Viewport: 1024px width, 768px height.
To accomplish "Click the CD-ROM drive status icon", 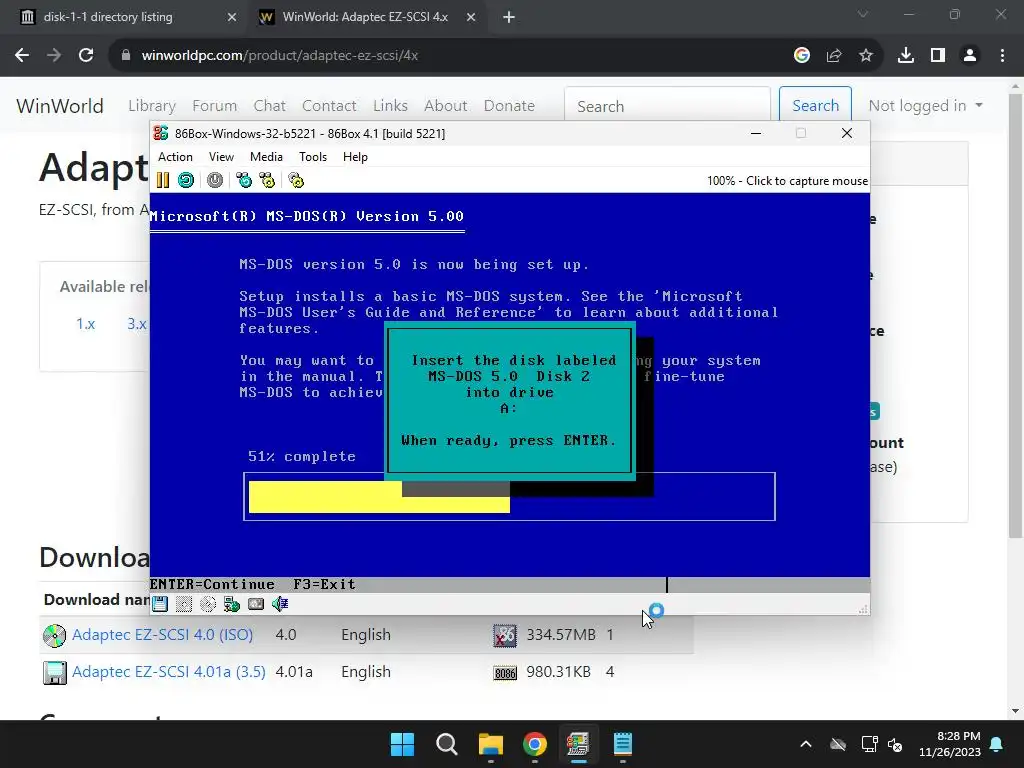I will click(208, 604).
